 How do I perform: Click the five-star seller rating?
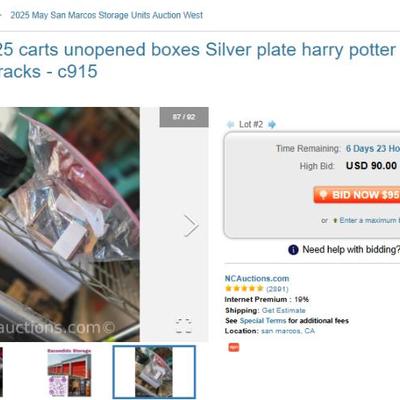[244, 288]
